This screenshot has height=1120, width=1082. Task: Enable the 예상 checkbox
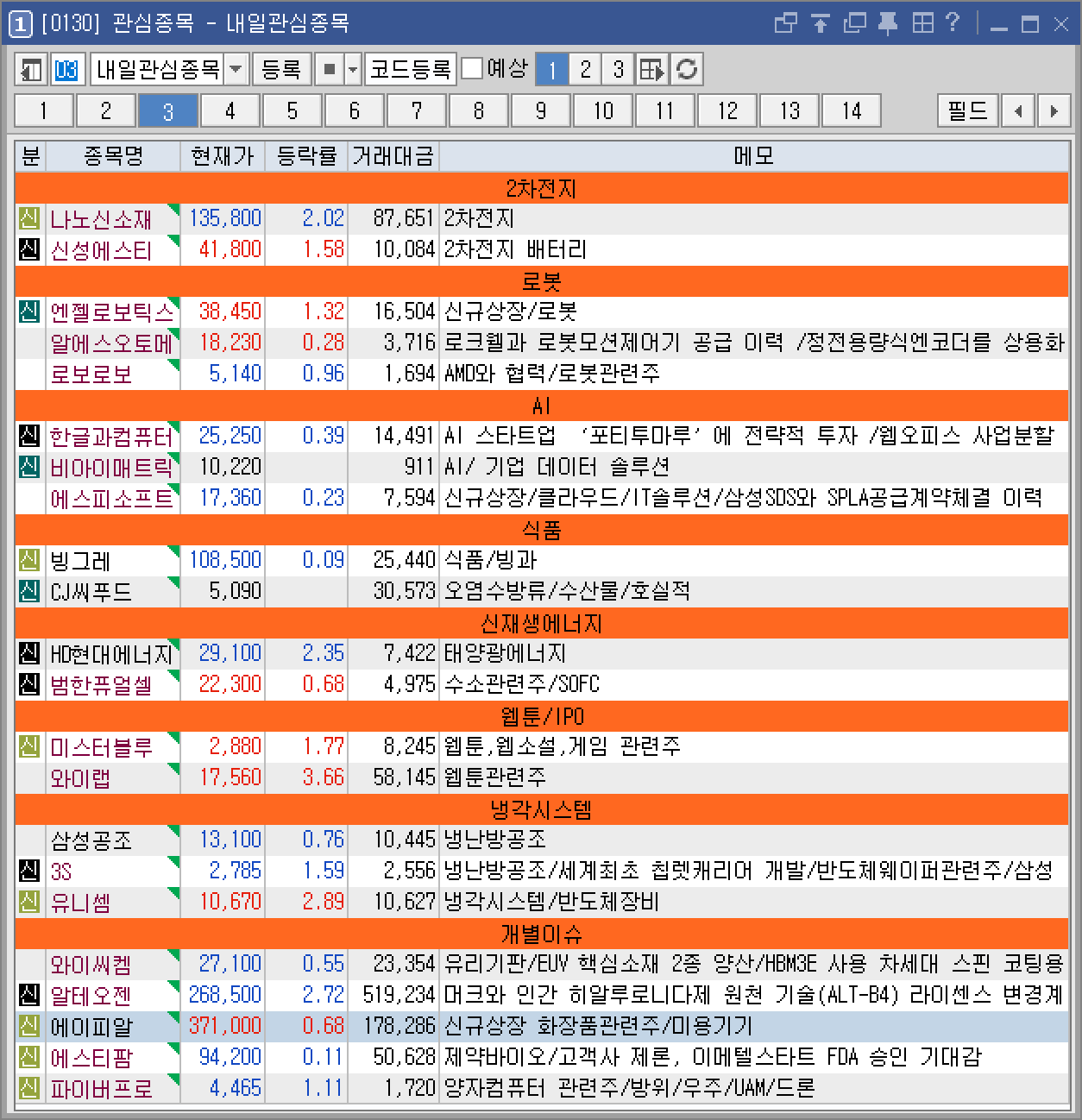(472, 68)
